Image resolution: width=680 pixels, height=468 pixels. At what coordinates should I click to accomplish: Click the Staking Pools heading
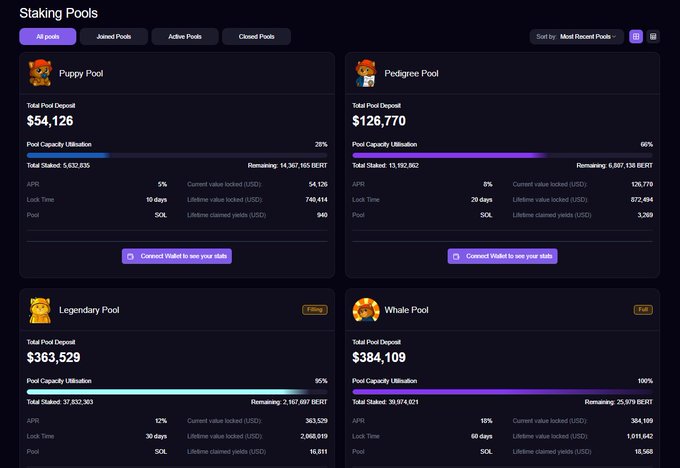tap(59, 13)
